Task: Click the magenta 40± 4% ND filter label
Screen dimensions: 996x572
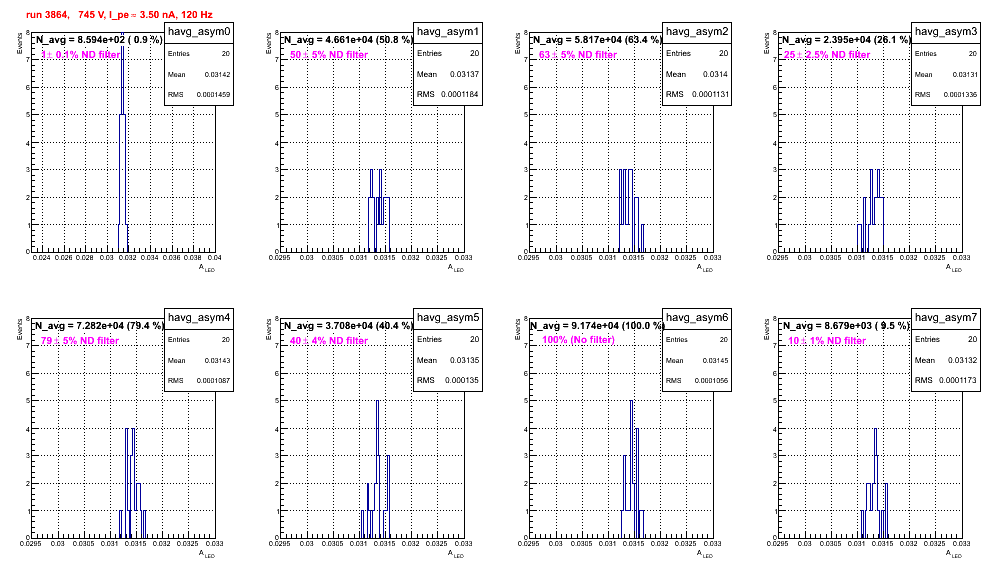Action: 329,341
